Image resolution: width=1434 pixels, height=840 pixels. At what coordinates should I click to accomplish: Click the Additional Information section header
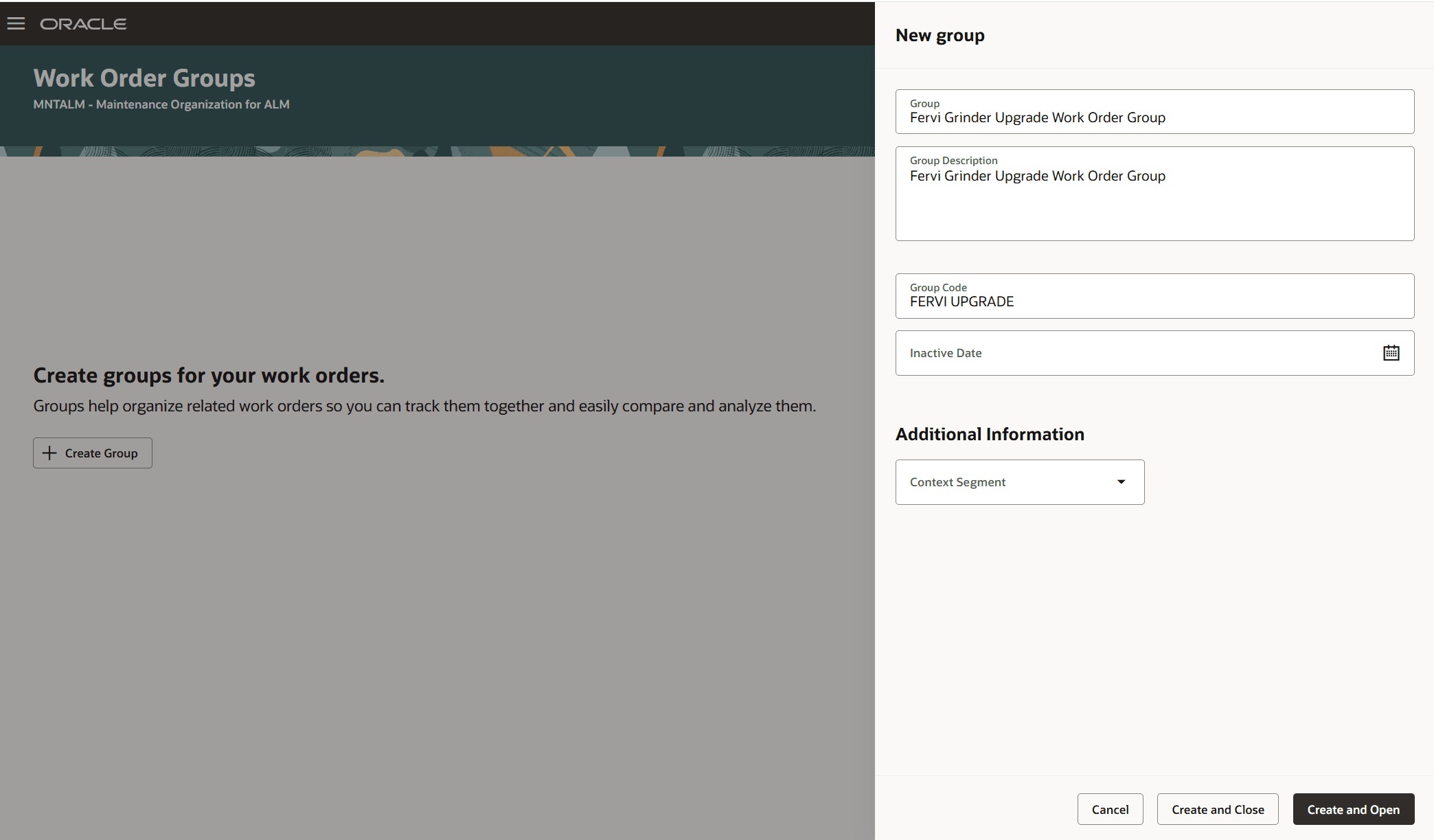(990, 433)
